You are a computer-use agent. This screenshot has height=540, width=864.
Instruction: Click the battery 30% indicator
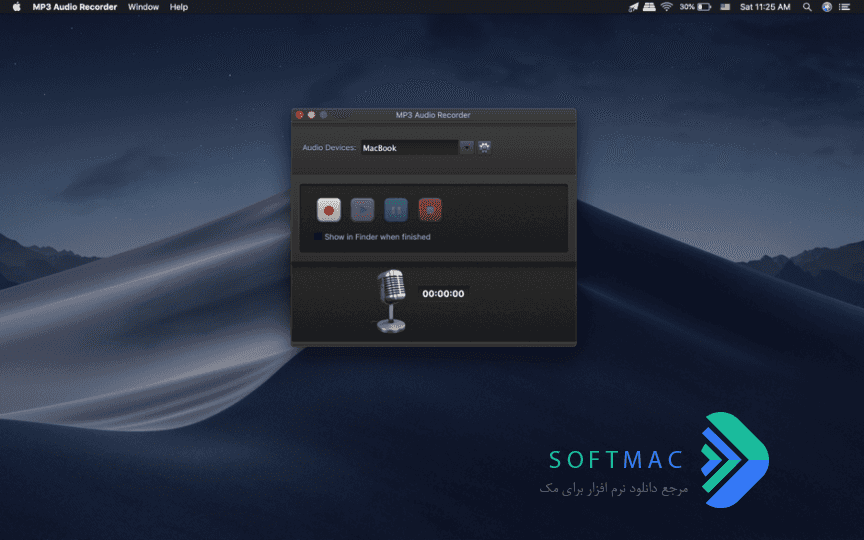[695, 7]
